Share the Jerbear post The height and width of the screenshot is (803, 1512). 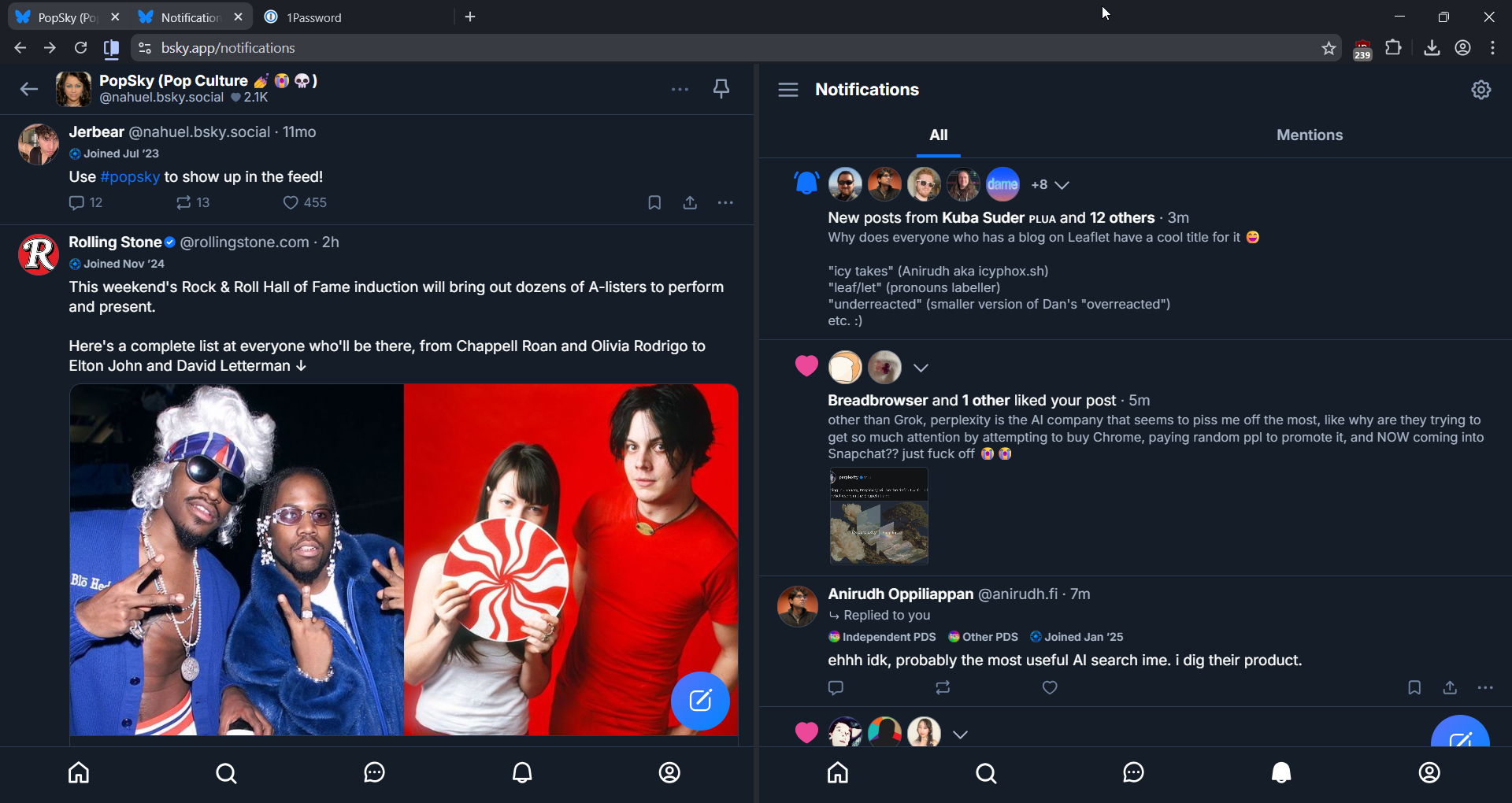click(x=690, y=203)
